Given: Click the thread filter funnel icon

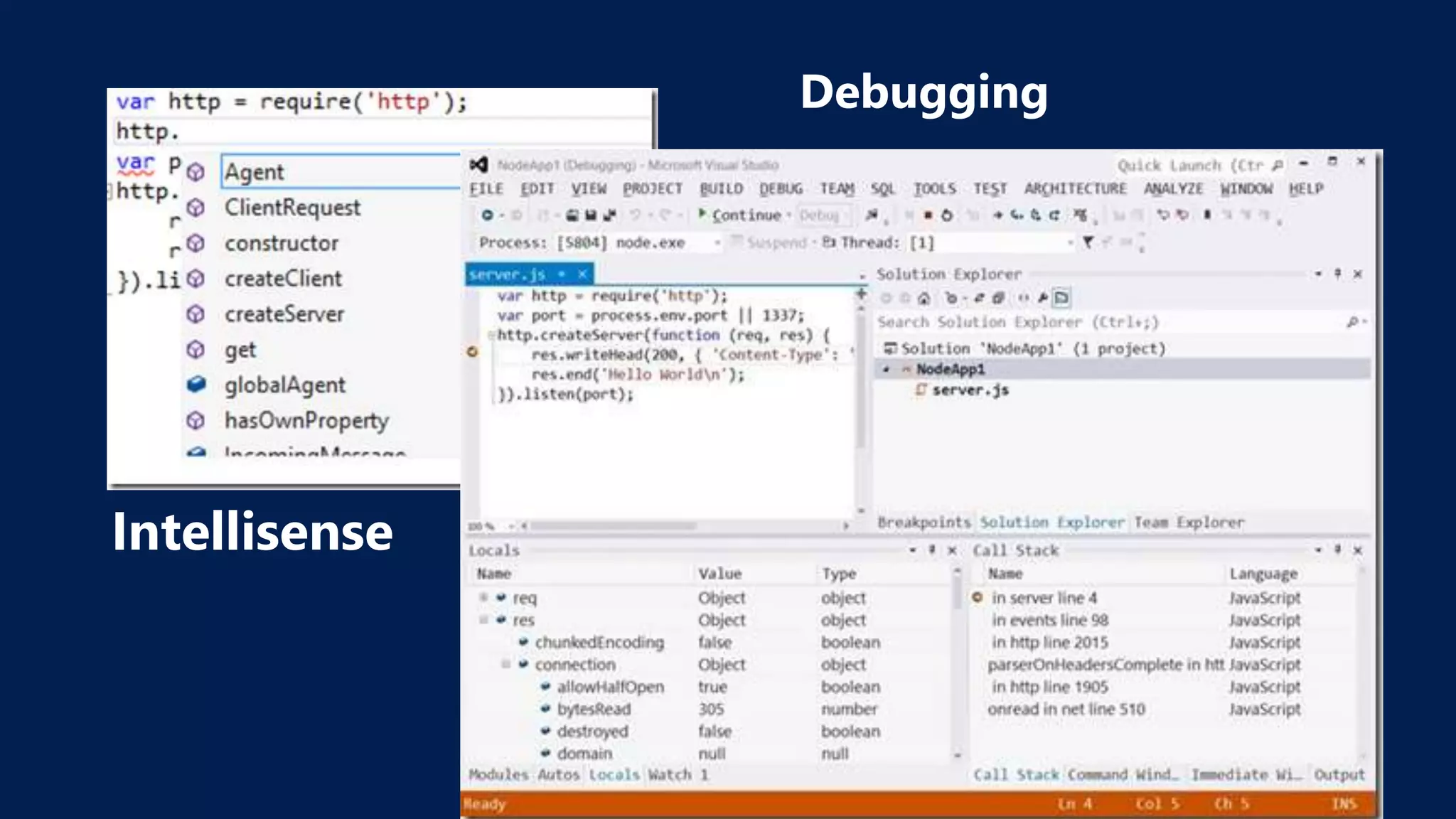Looking at the screenshot, I should (x=1088, y=242).
